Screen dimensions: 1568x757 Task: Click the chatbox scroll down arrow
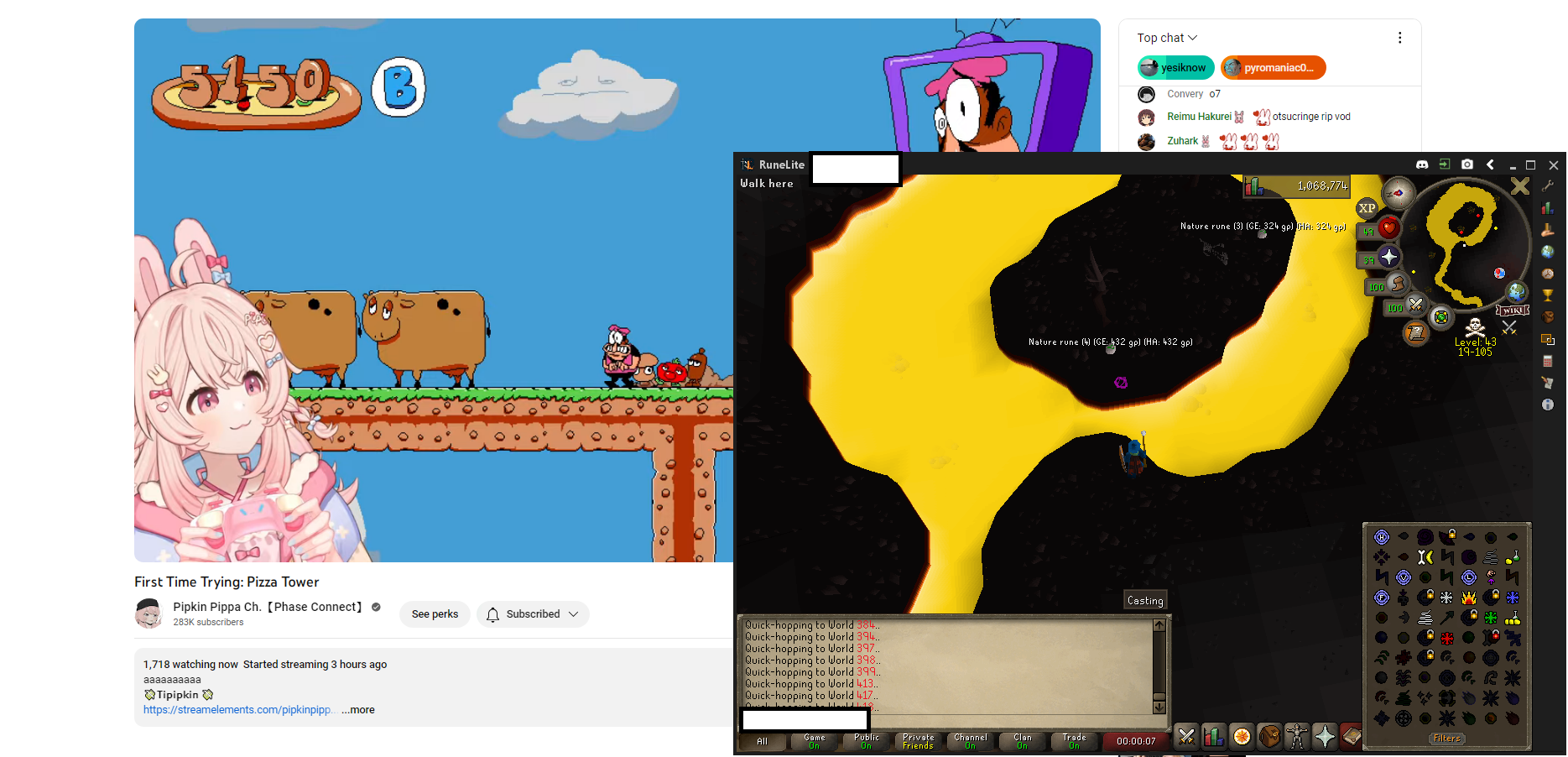click(1159, 707)
